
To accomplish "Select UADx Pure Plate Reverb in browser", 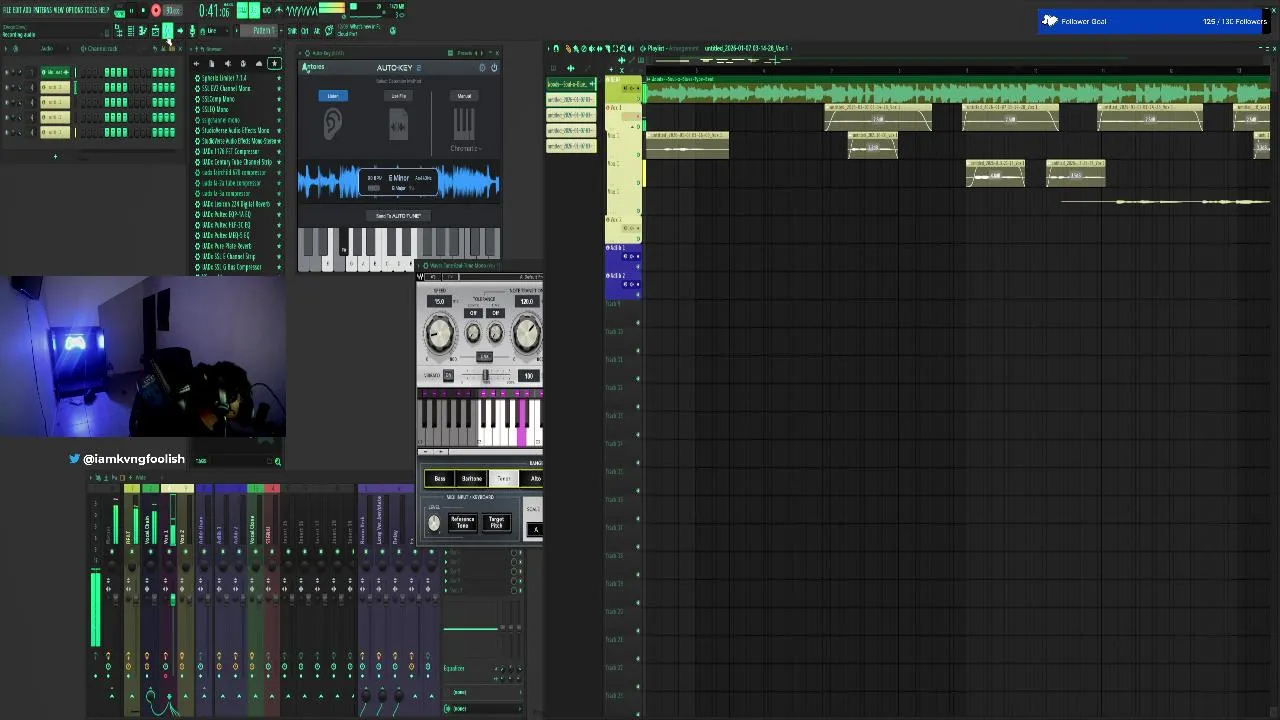I will point(226,246).
